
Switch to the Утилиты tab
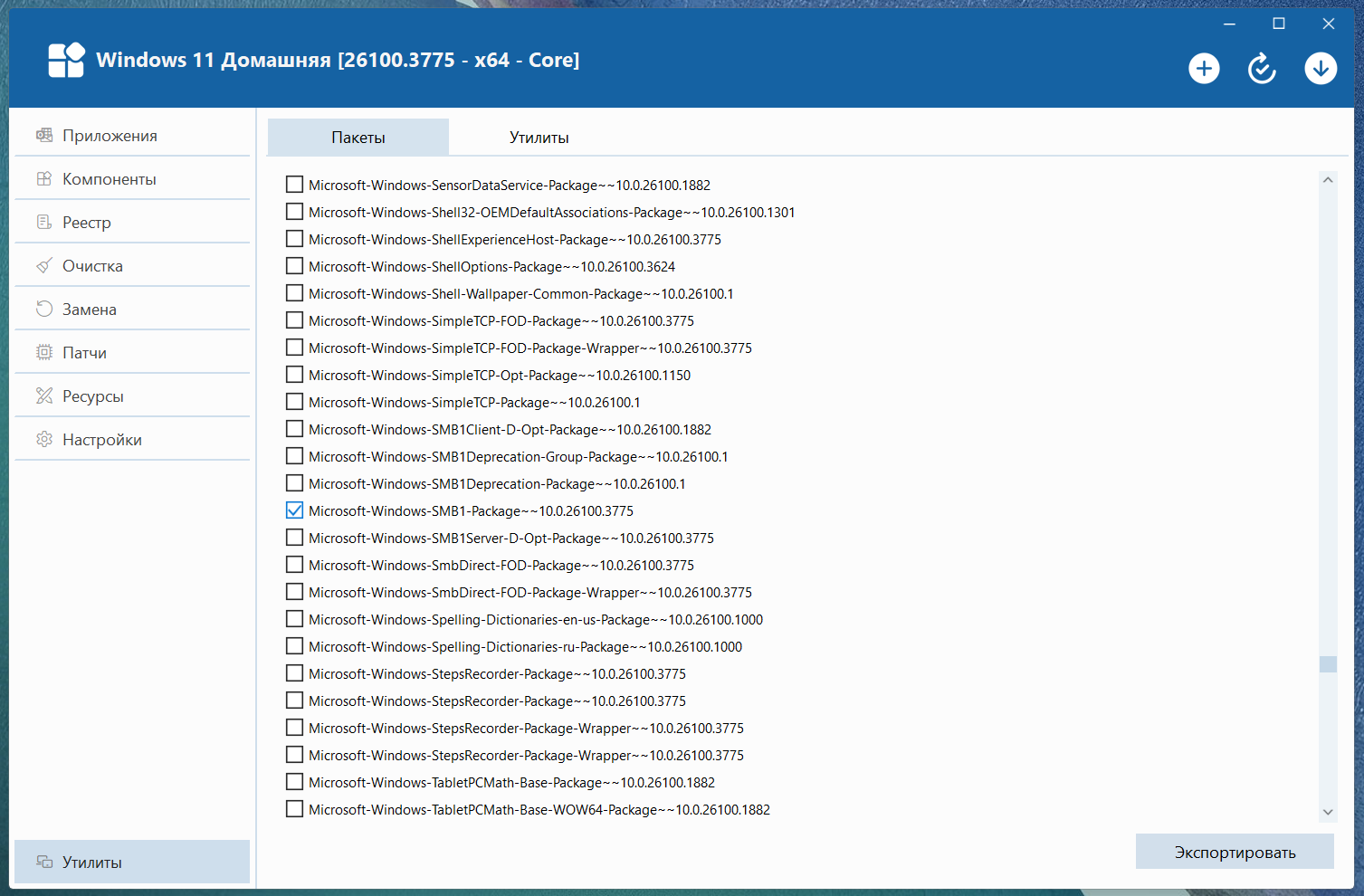[x=539, y=138]
